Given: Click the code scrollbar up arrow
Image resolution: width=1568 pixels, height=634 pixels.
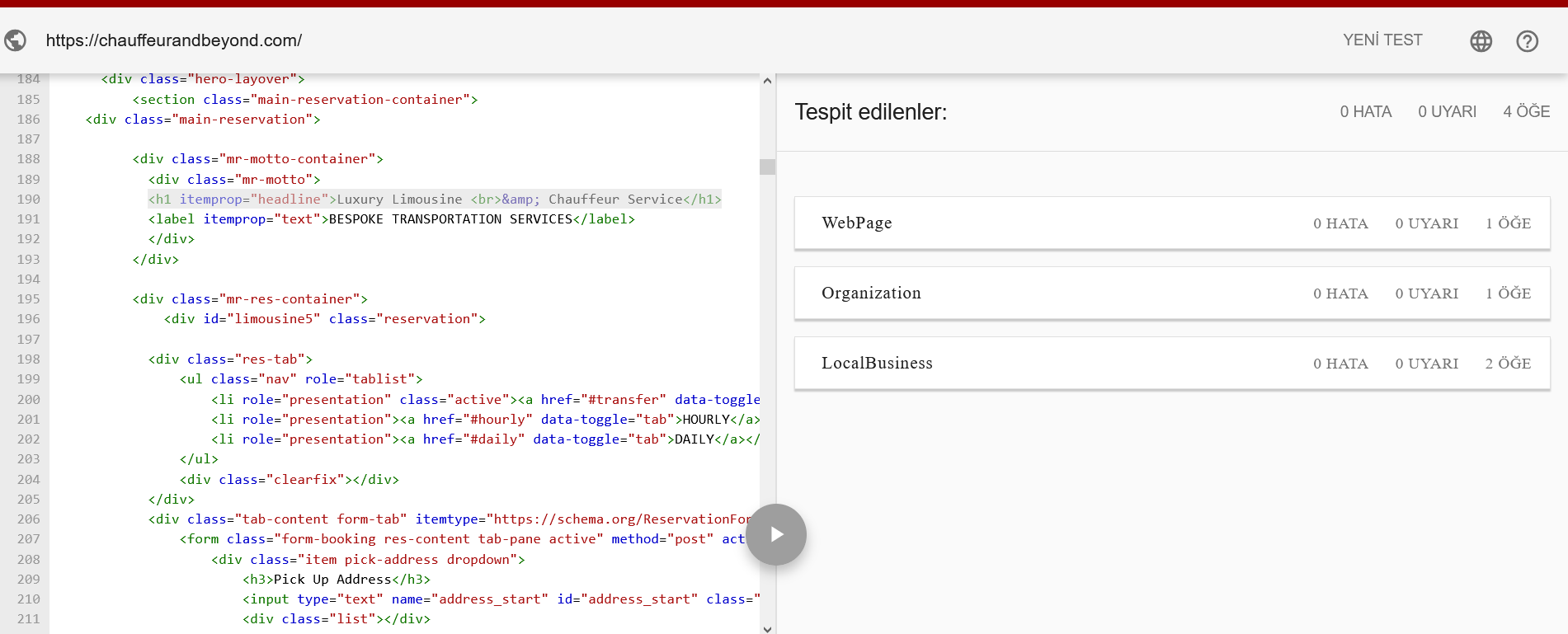Looking at the screenshot, I should coord(767,81).
